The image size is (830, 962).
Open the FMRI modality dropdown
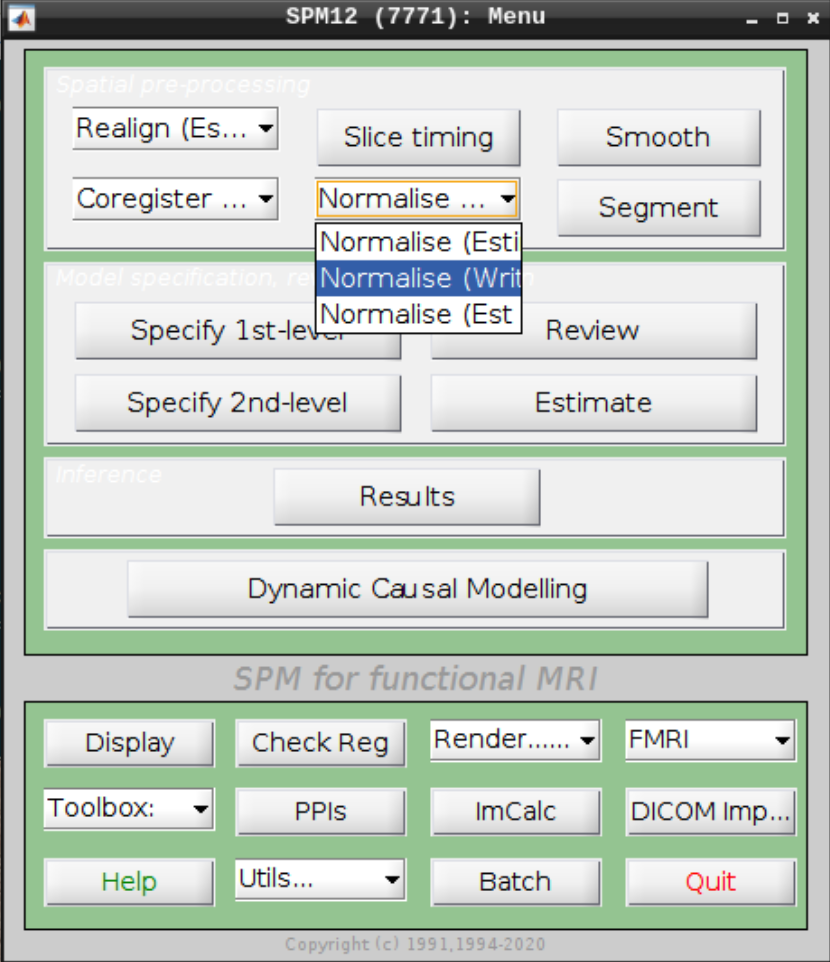pyautogui.click(x=710, y=741)
